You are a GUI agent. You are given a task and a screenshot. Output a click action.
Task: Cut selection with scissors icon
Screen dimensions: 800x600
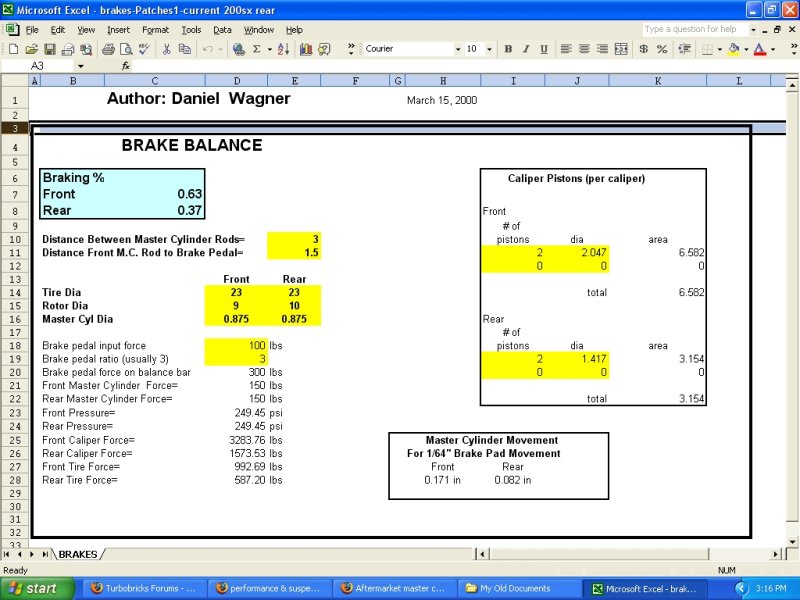[166, 49]
